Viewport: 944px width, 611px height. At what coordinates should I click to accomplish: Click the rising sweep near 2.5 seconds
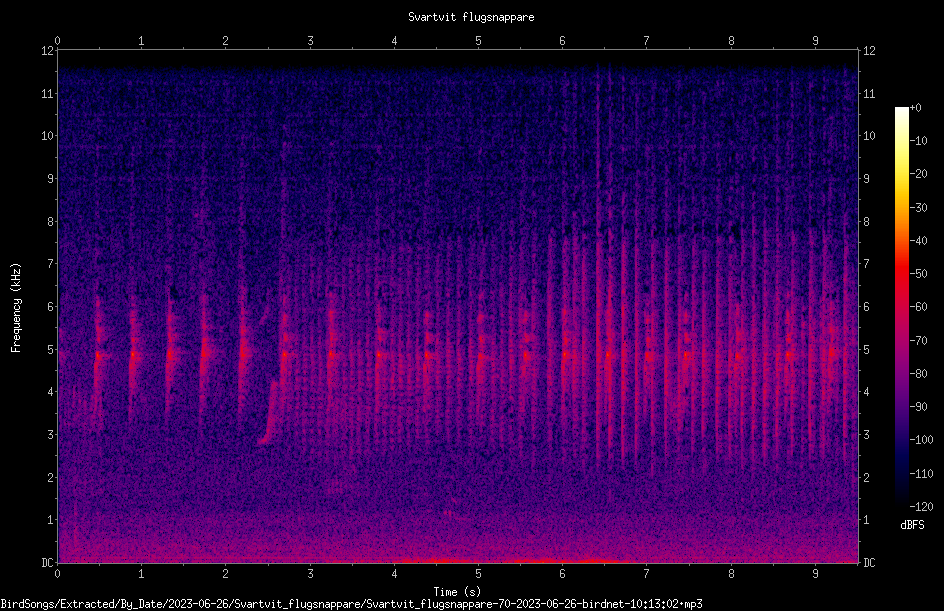click(x=270, y=412)
